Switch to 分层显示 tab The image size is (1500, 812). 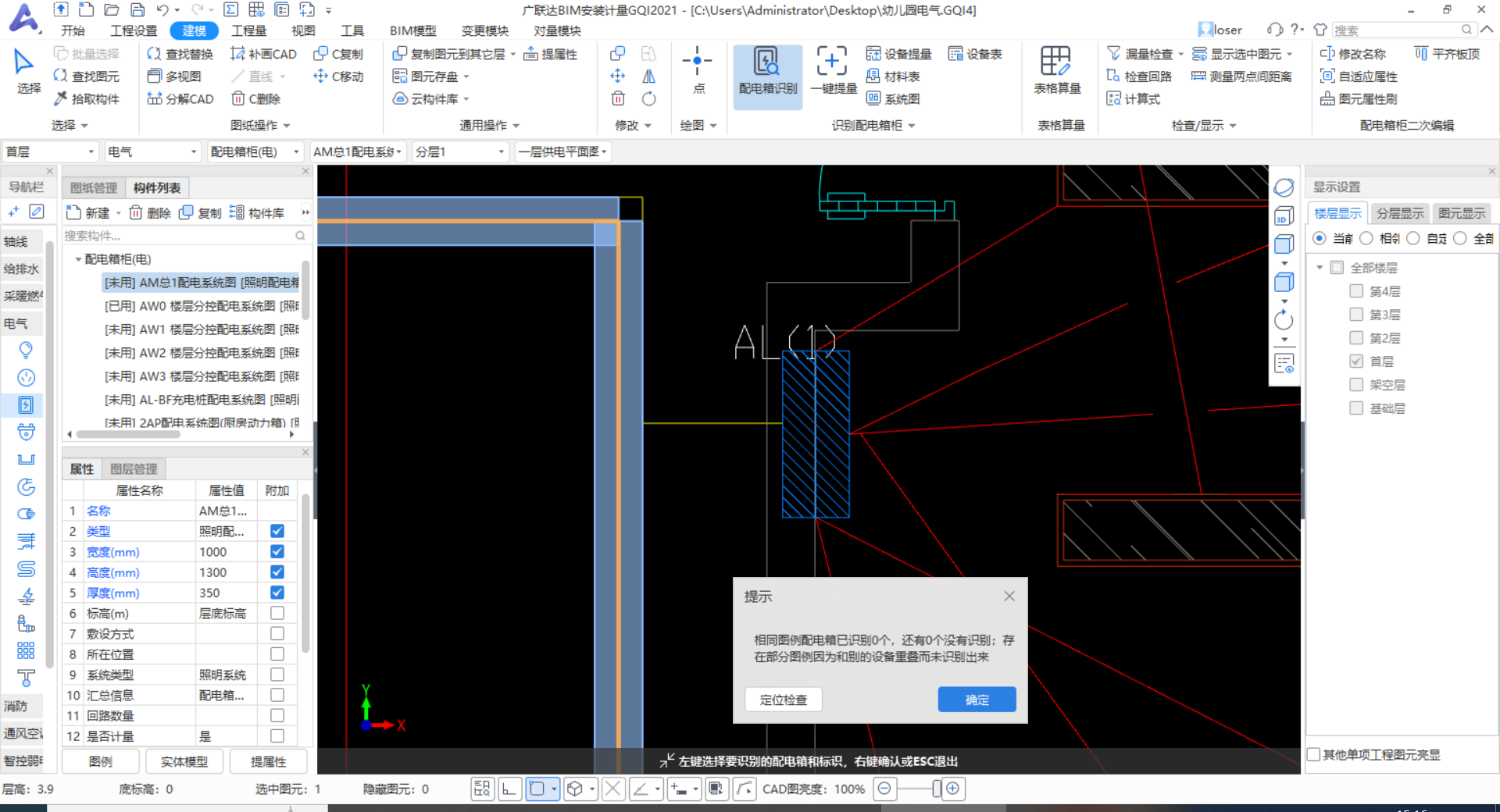point(1399,213)
